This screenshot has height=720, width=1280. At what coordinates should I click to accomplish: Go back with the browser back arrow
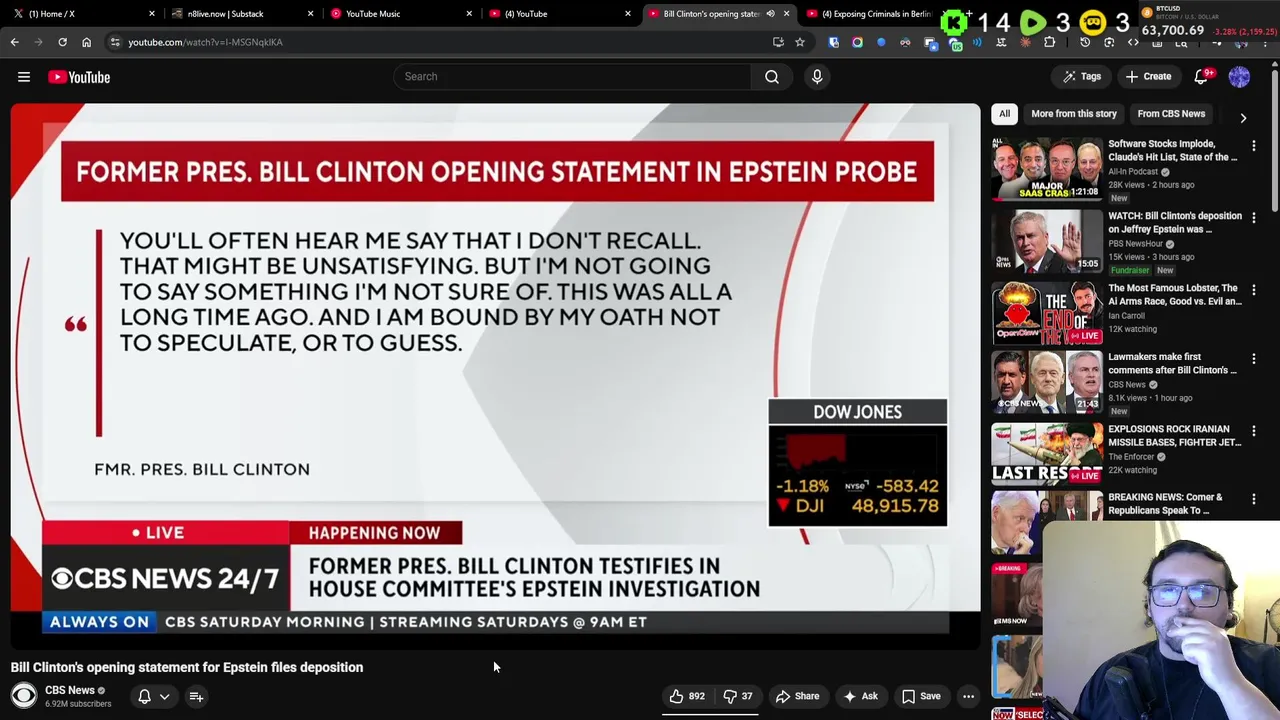click(x=15, y=42)
